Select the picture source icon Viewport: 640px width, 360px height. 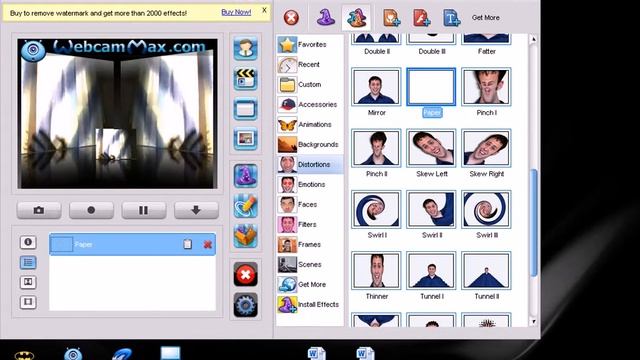(x=245, y=139)
